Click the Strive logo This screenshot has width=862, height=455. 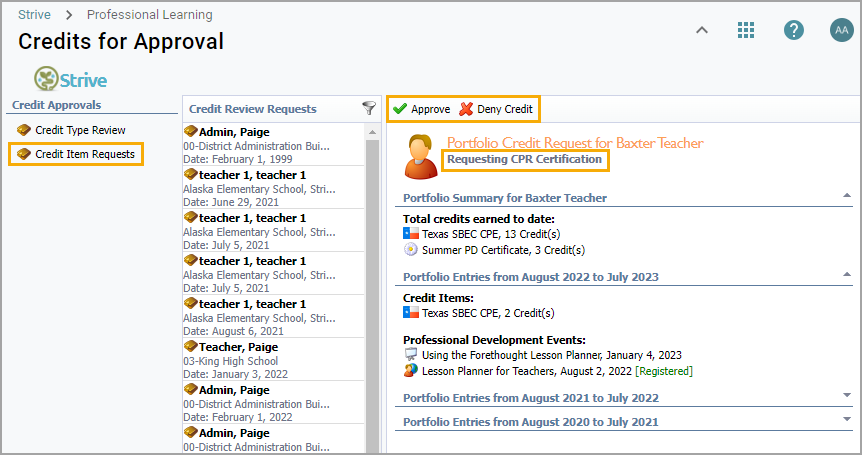tap(70, 79)
